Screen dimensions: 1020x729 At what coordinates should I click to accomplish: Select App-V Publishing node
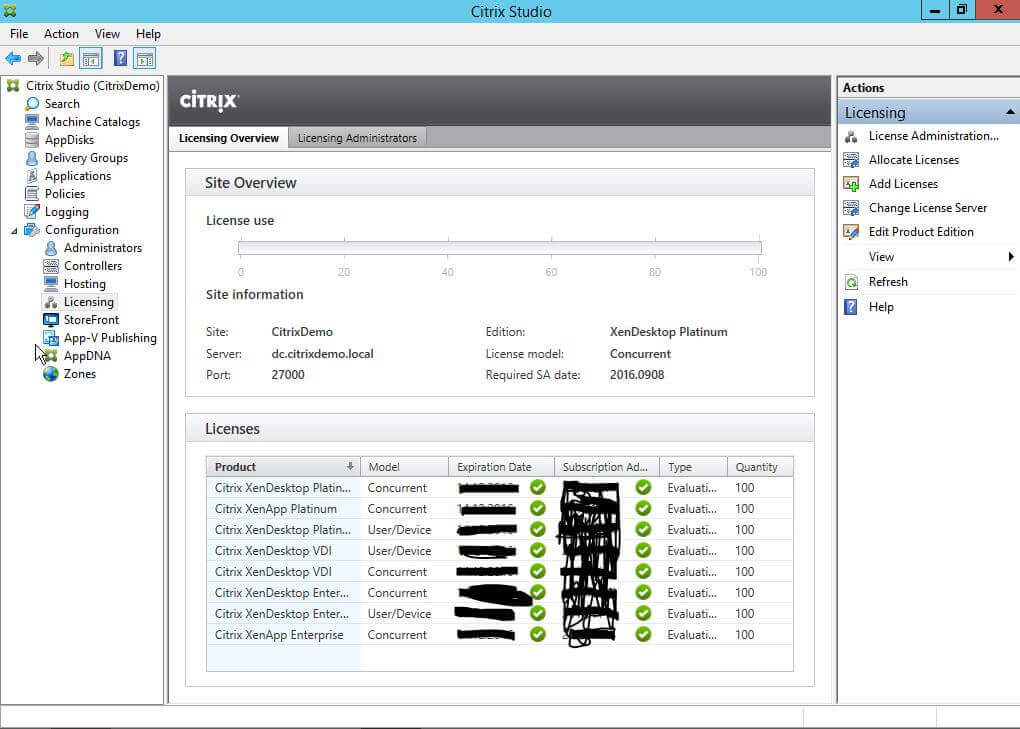pyautogui.click(x=110, y=338)
